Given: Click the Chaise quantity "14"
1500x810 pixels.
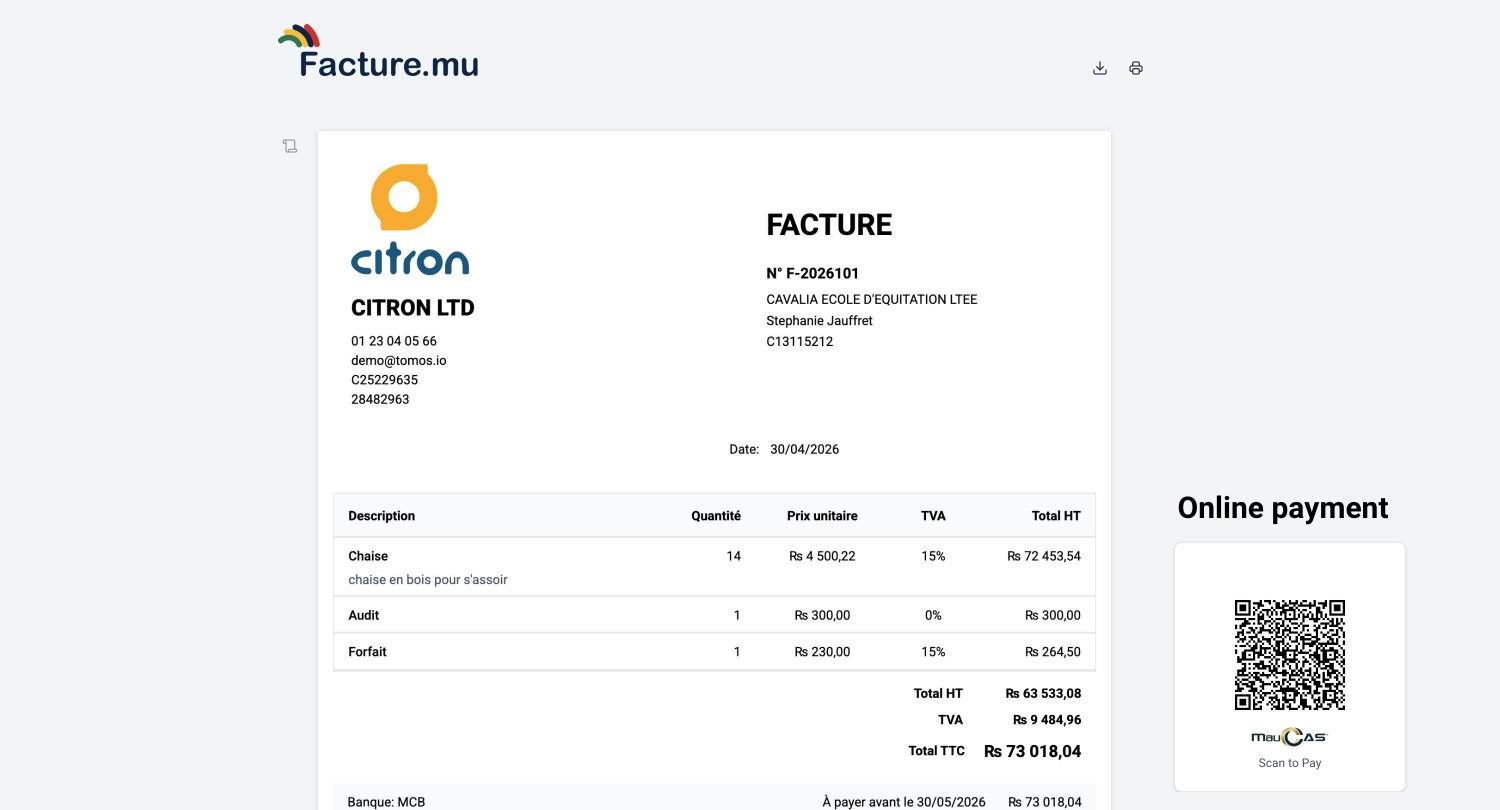Looking at the screenshot, I should 734,556.
